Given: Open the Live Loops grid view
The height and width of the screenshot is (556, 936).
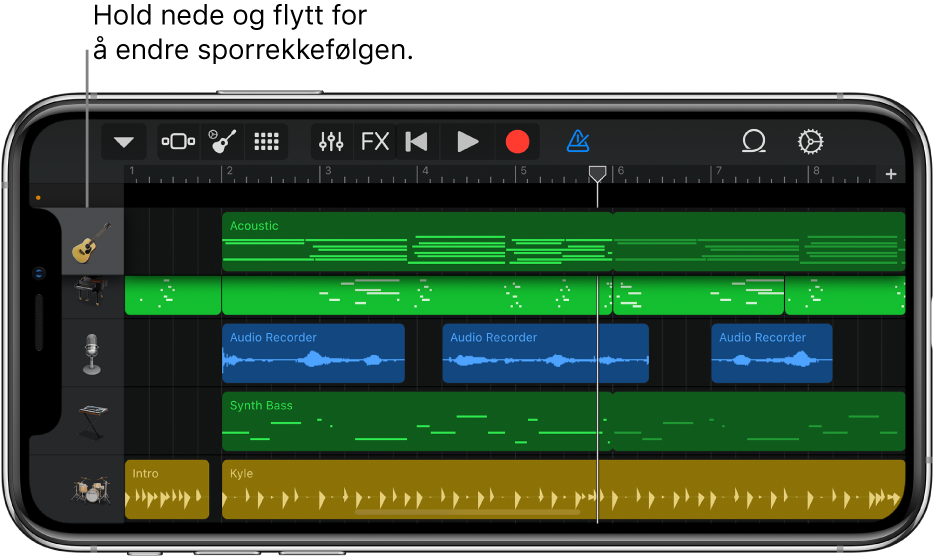Looking at the screenshot, I should [266, 142].
